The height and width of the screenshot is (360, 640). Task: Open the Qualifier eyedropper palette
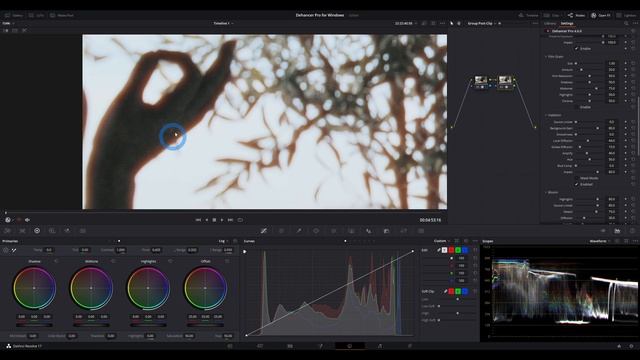point(299,231)
